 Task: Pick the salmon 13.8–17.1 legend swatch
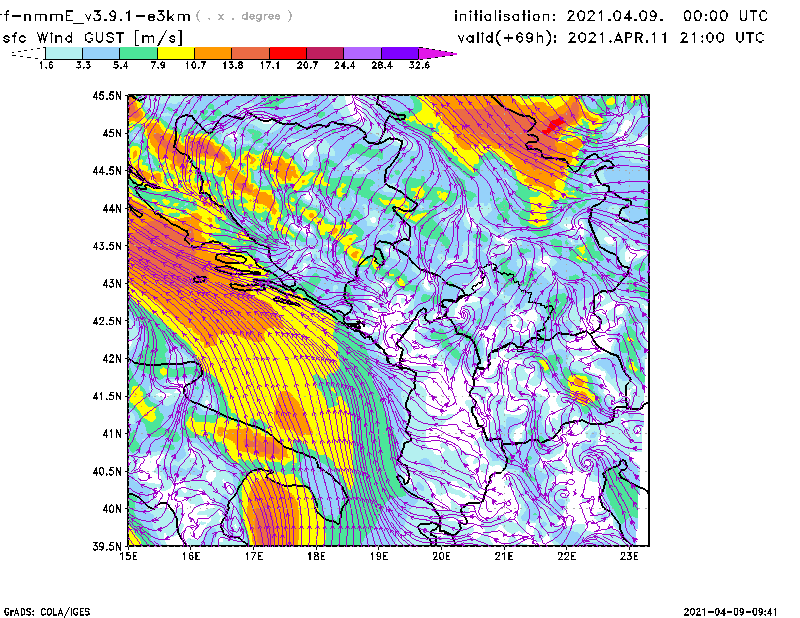pyautogui.click(x=251, y=53)
